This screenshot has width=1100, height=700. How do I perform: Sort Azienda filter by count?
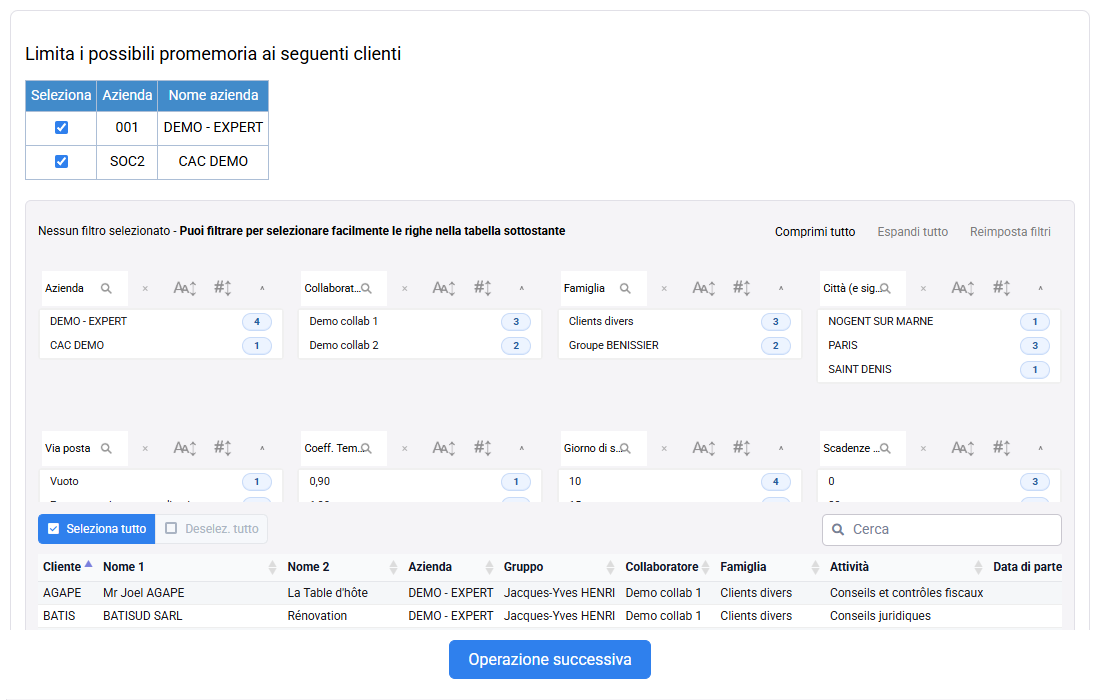click(223, 288)
